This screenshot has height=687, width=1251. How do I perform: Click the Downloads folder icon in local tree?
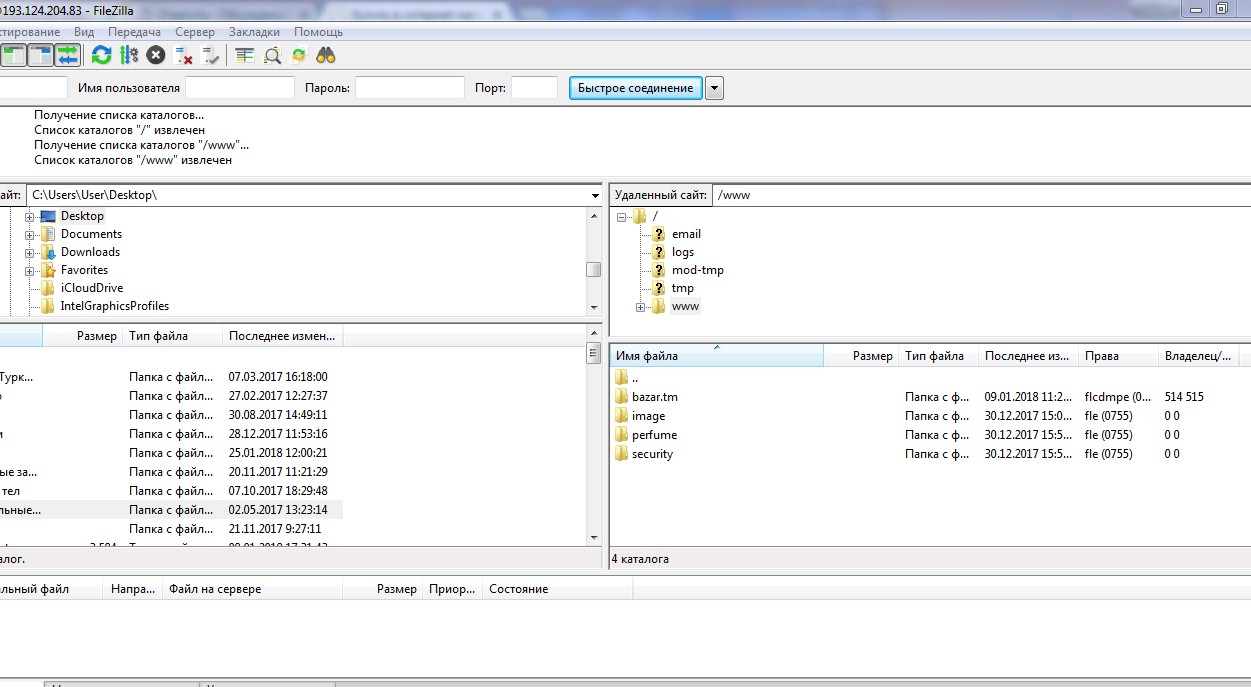click(48, 252)
